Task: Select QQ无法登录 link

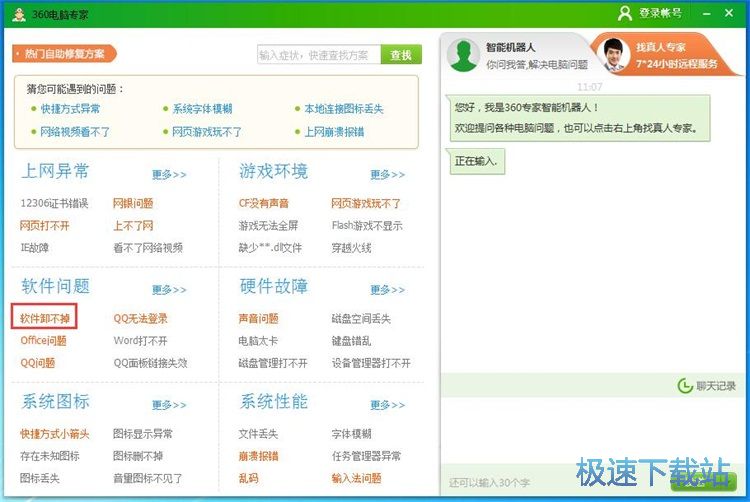Action: click(141, 318)
